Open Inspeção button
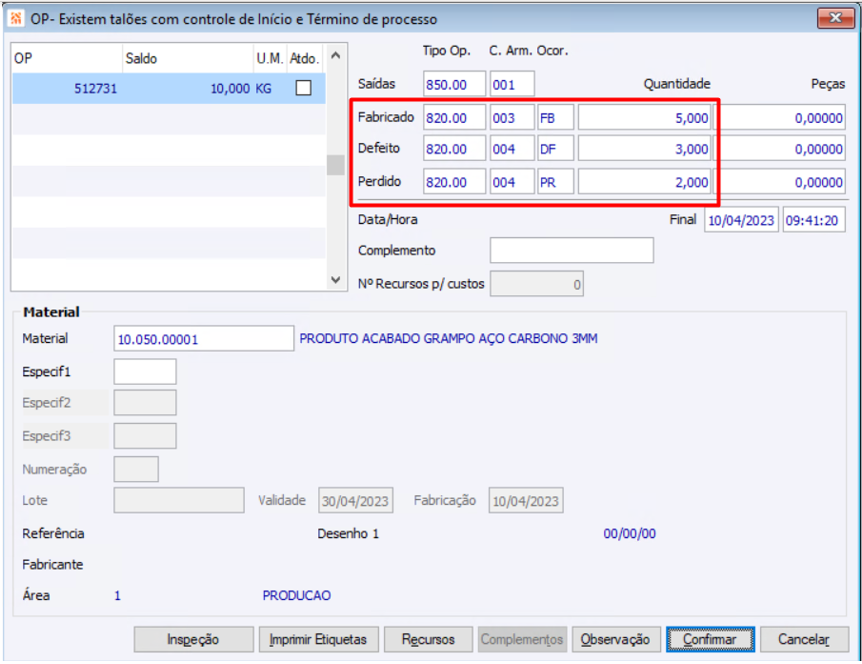Viewport: 862px width, 664px height. point(194,639)
